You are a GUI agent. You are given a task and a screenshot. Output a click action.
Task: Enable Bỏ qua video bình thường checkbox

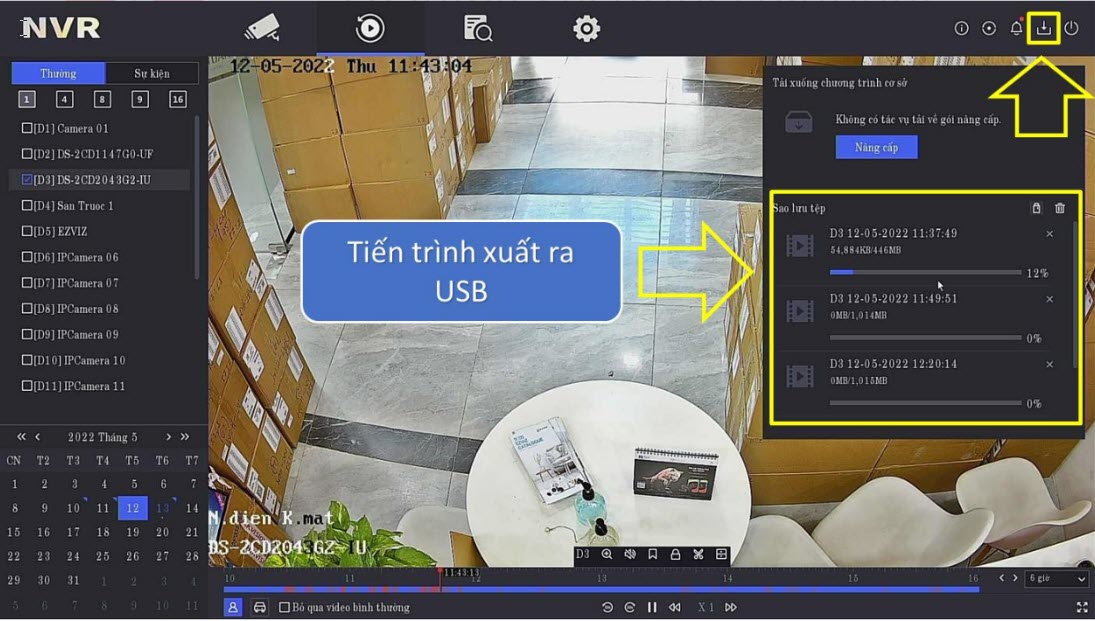pos(284,607)
